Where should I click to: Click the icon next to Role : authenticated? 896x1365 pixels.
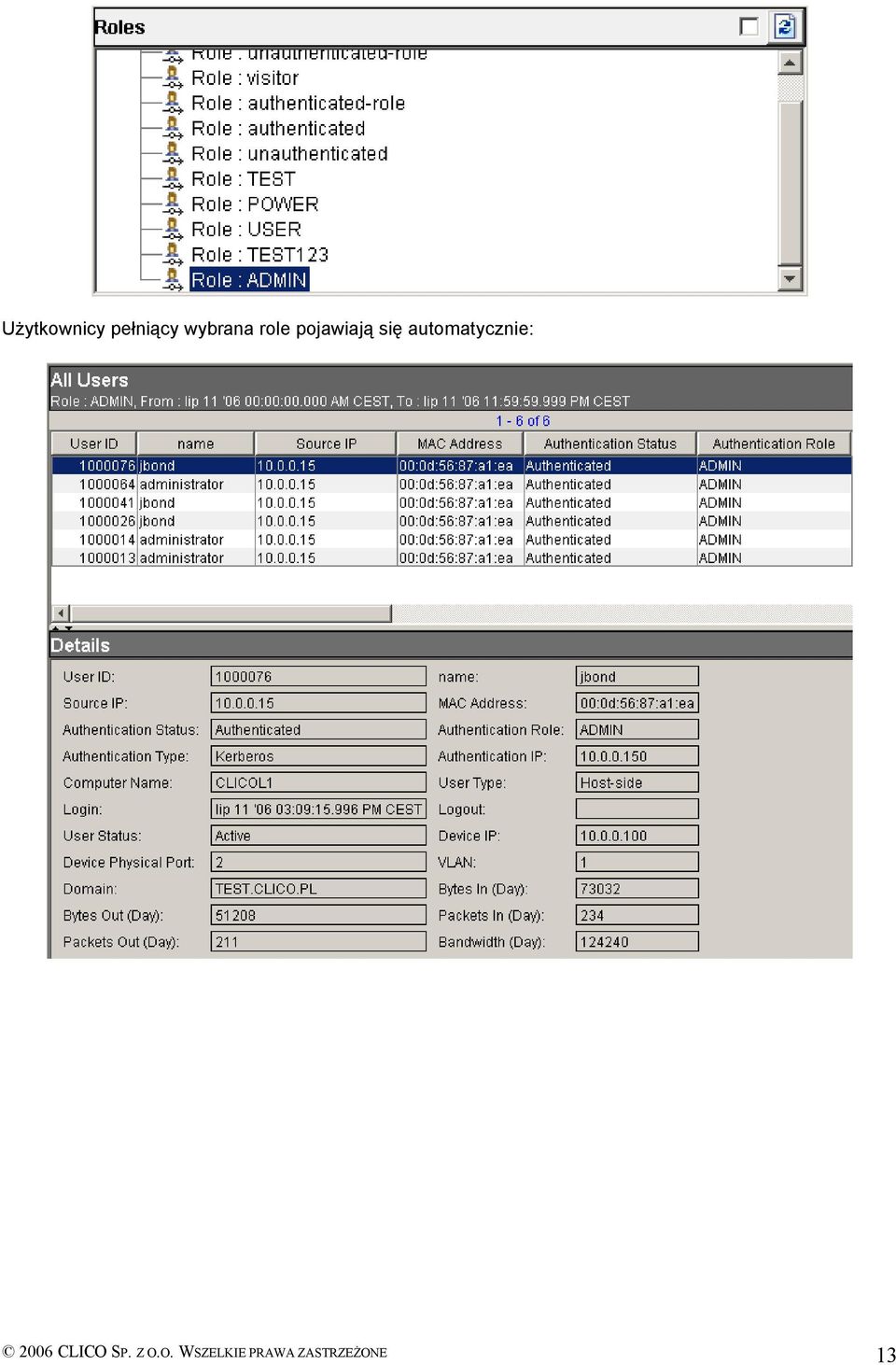tap(173, 128)
